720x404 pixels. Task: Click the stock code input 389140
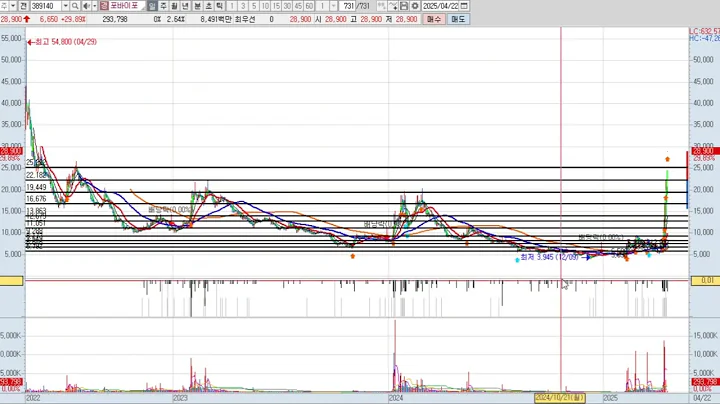click(x=46, y=6)
